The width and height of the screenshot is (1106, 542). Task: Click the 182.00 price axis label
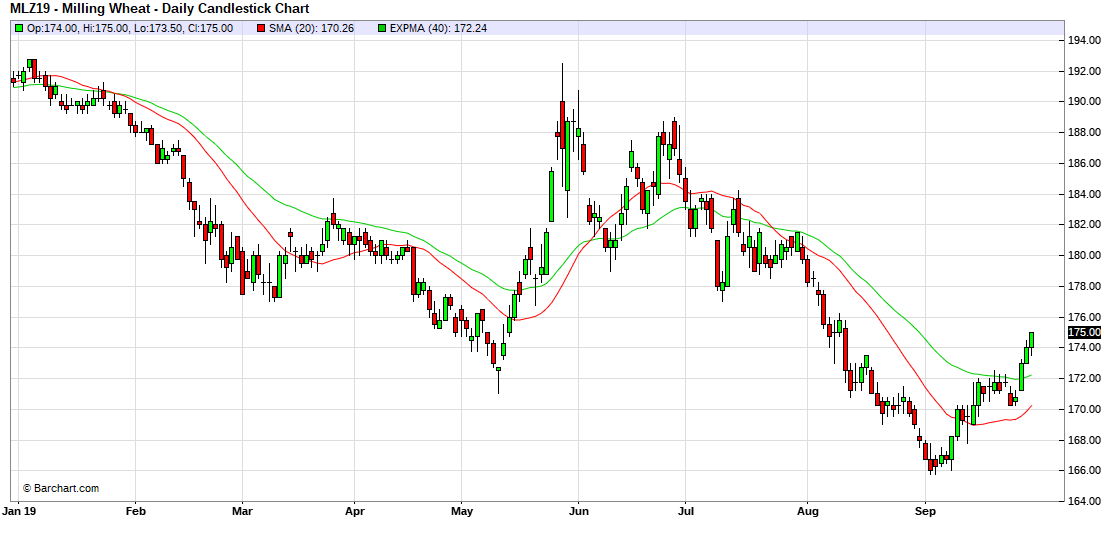pos(1085,224)
